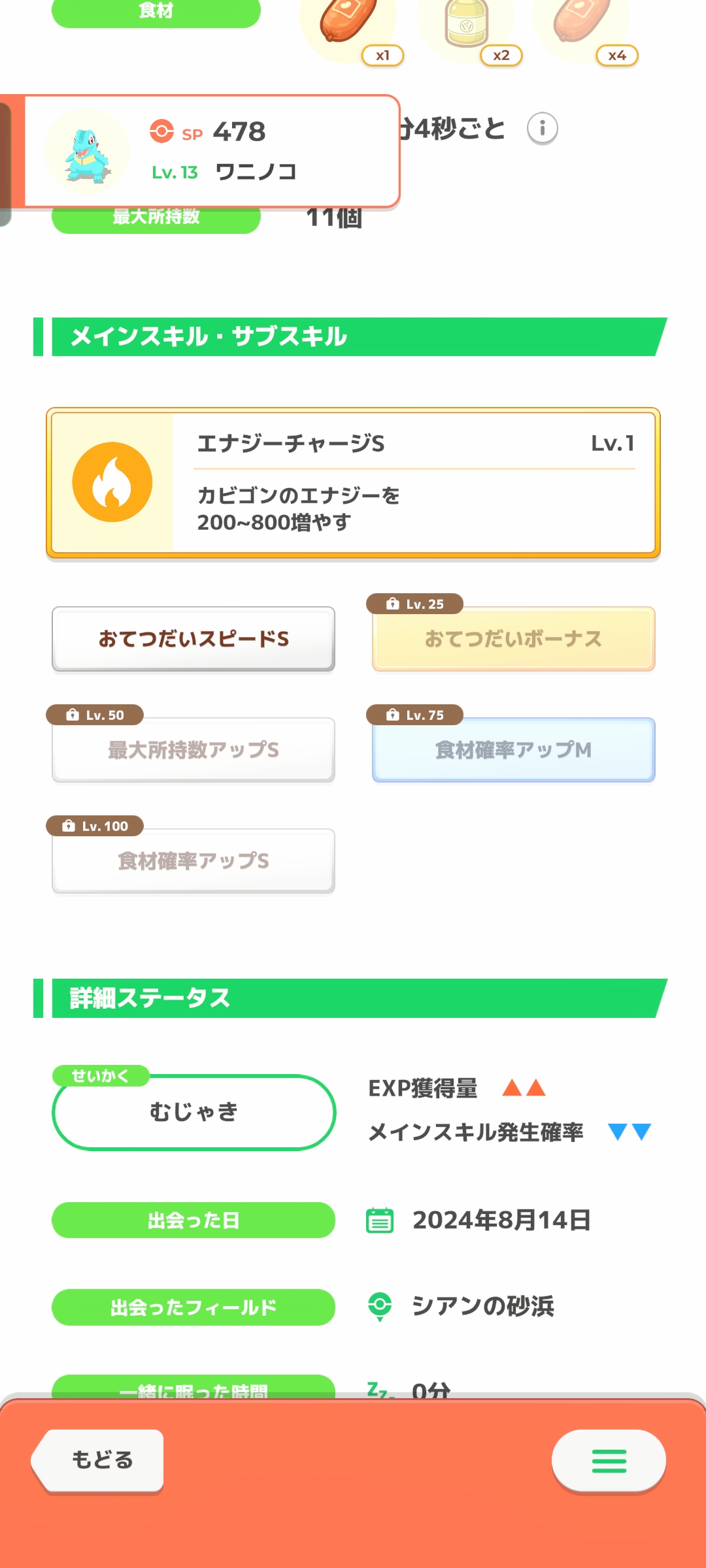Image resolution: width=706 pixels, height=1568 pixels.
Task: Tap the Lv. 25 lock badge
Action: point(415,604)
